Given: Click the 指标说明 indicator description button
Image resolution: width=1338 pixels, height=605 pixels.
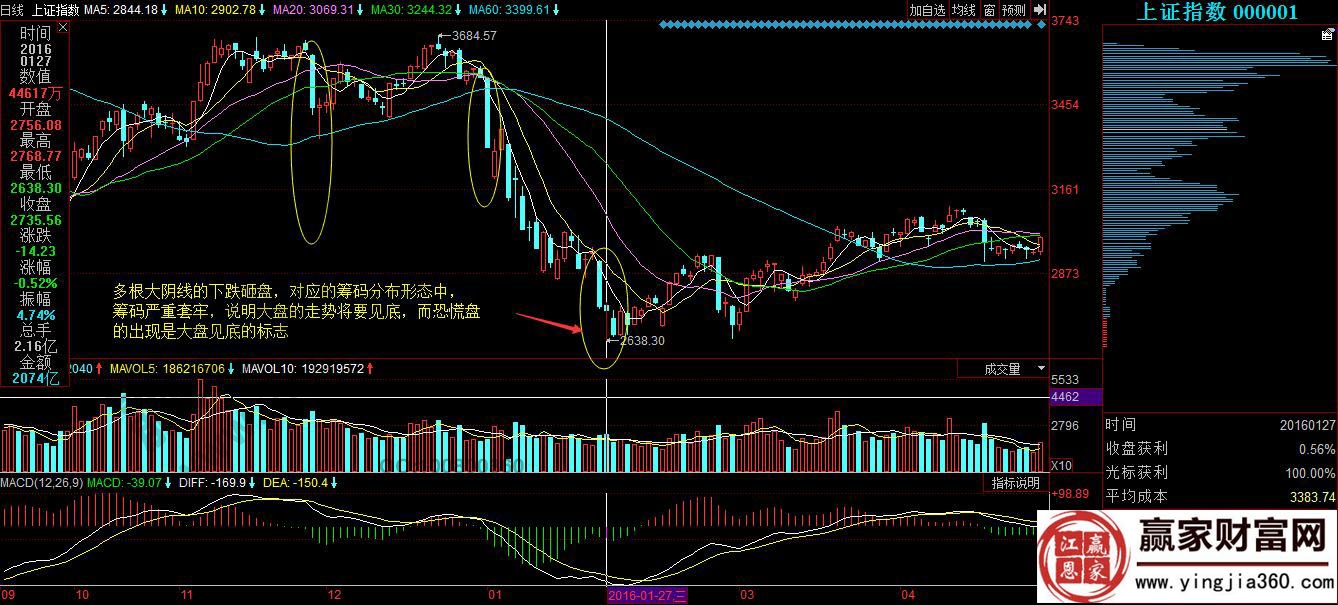Looking at the screenshot, I should pyautogui.click(x=1014, y=483).
